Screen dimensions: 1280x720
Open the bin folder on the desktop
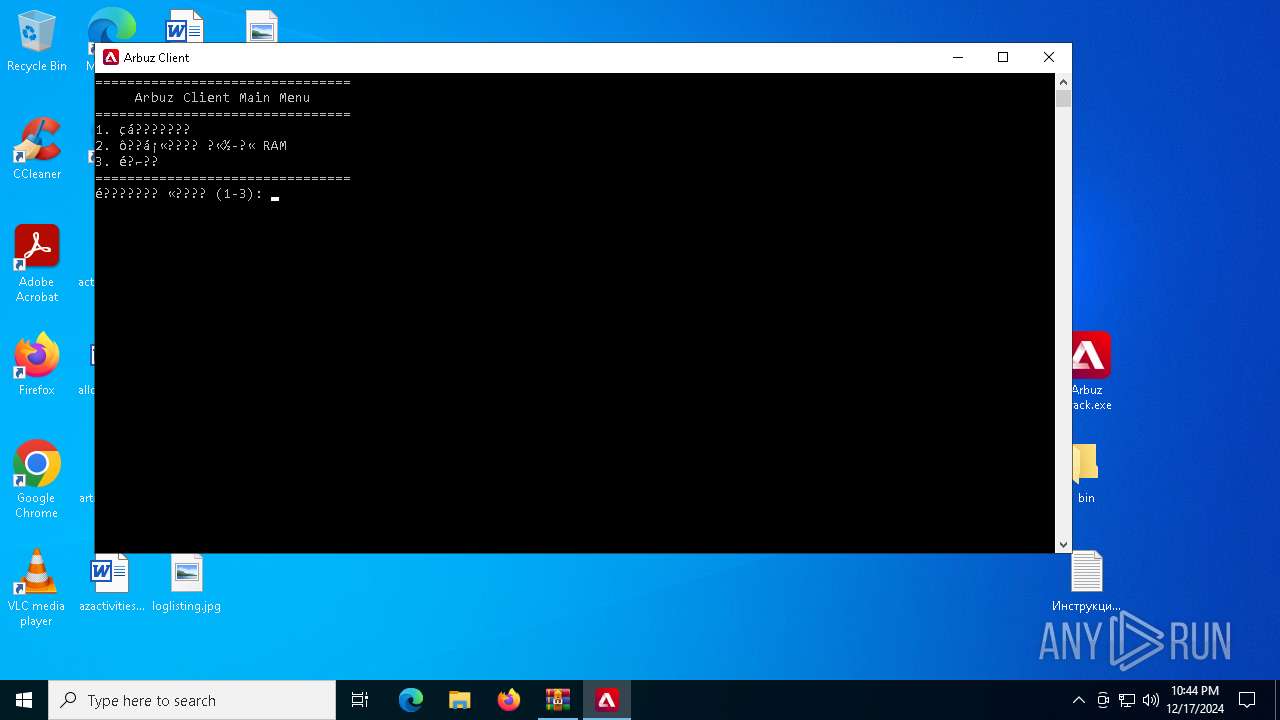click(1086, 474)
